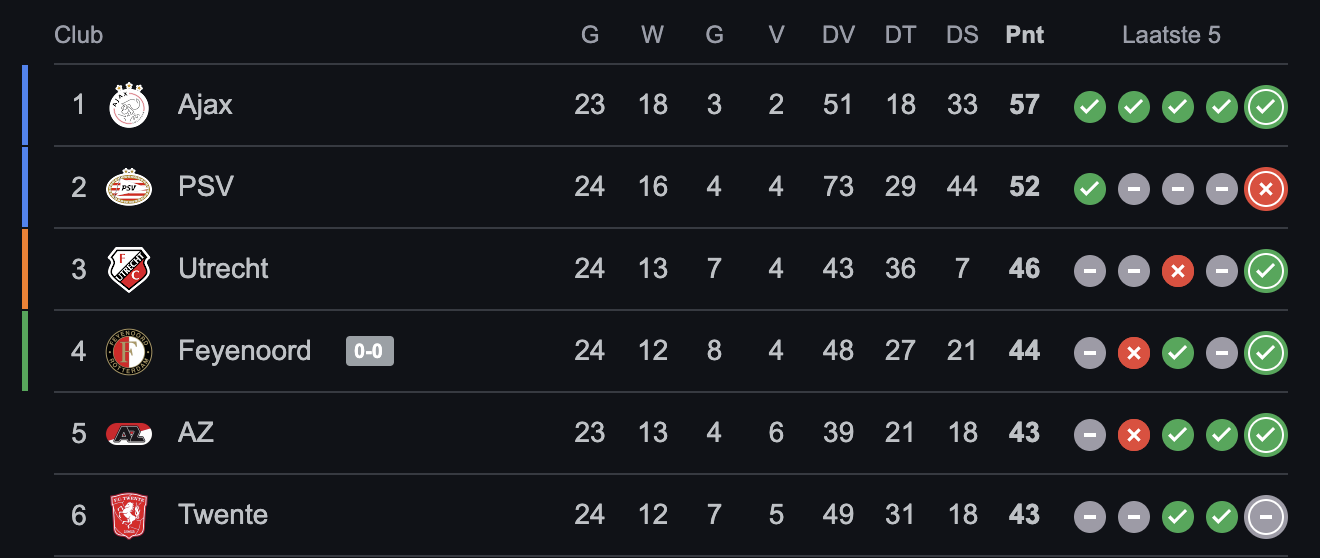Click the Laatste 5 column header

click(1171, 35)
